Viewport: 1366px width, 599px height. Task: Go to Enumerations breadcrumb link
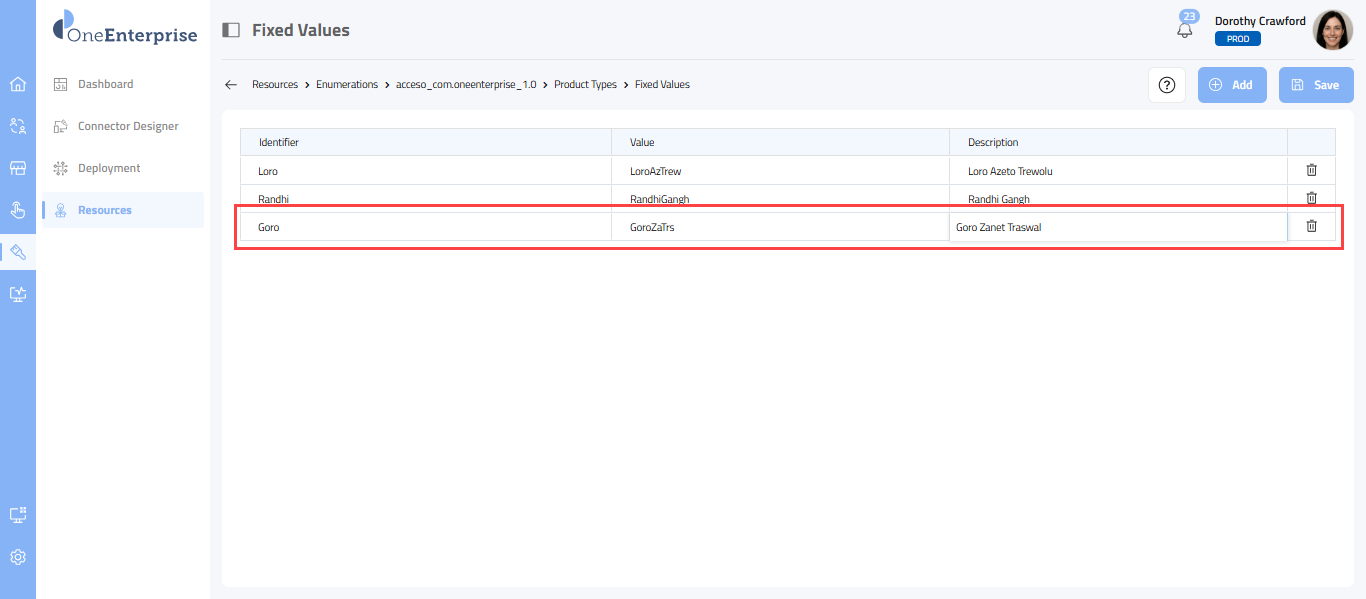pos(346,85)
